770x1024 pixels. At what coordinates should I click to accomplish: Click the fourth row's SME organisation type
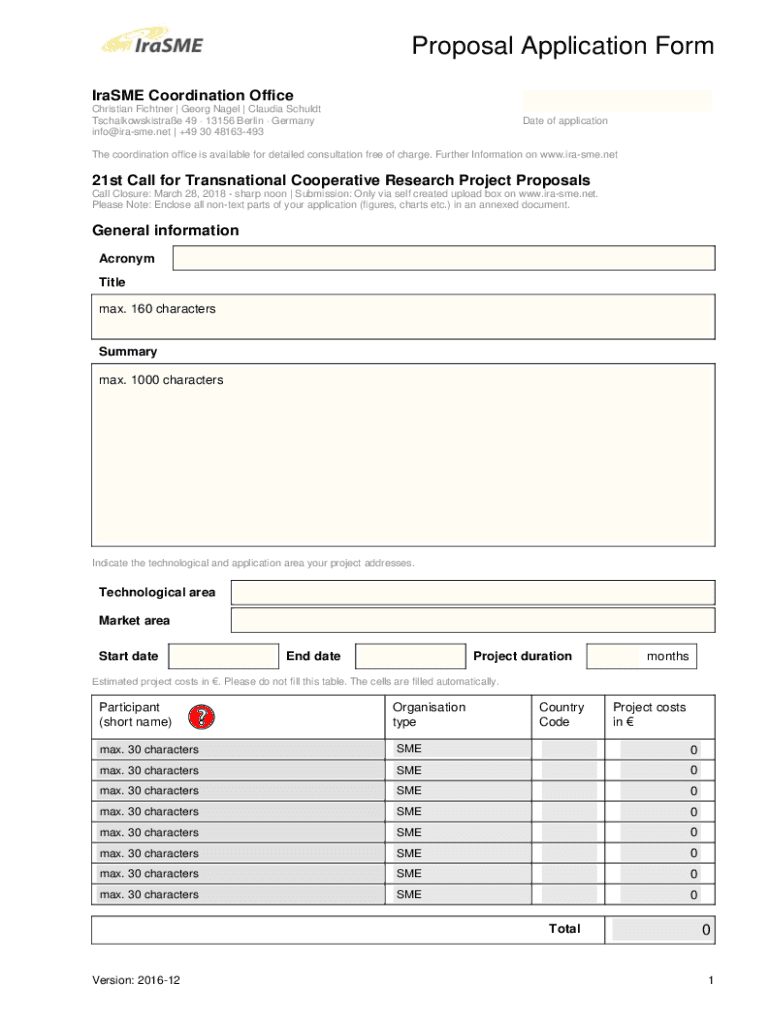[x=458, y=812]
